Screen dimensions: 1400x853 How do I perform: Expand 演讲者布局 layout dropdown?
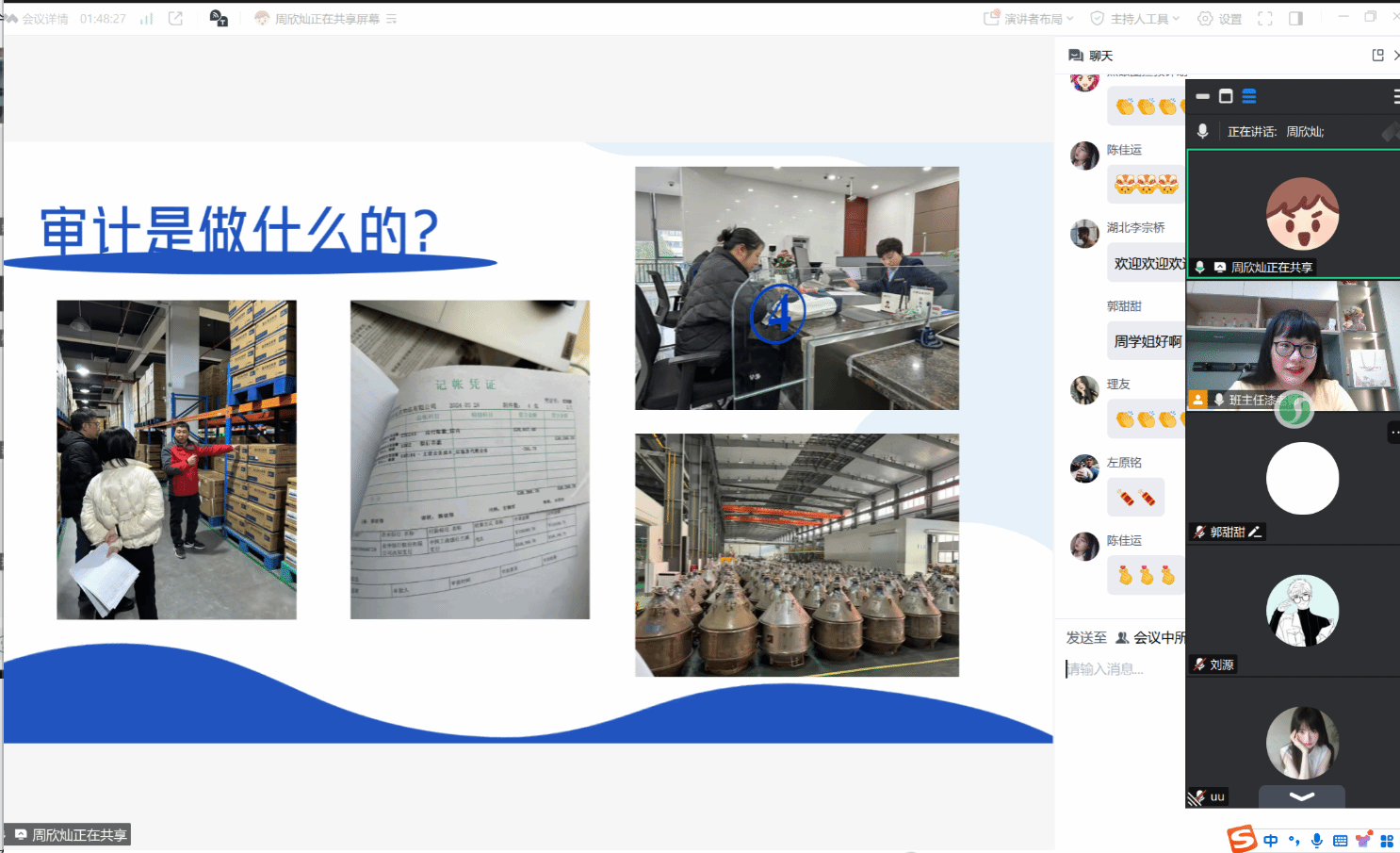pos(1029,19)
